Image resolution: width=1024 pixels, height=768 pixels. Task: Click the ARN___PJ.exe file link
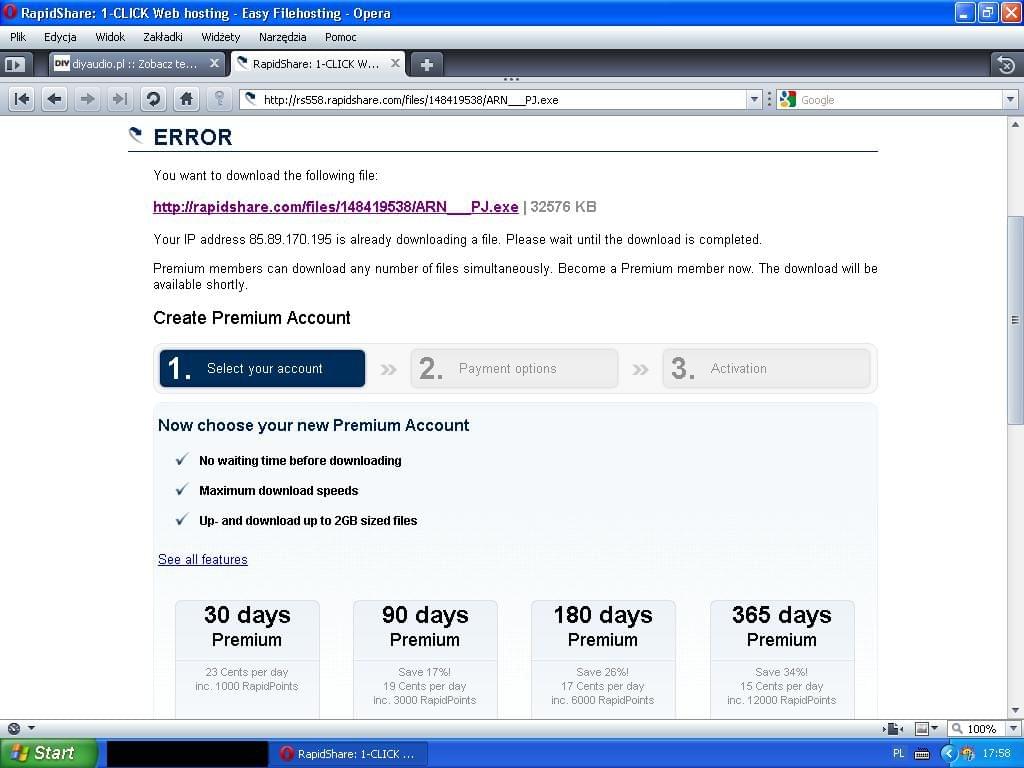[336, 207]
